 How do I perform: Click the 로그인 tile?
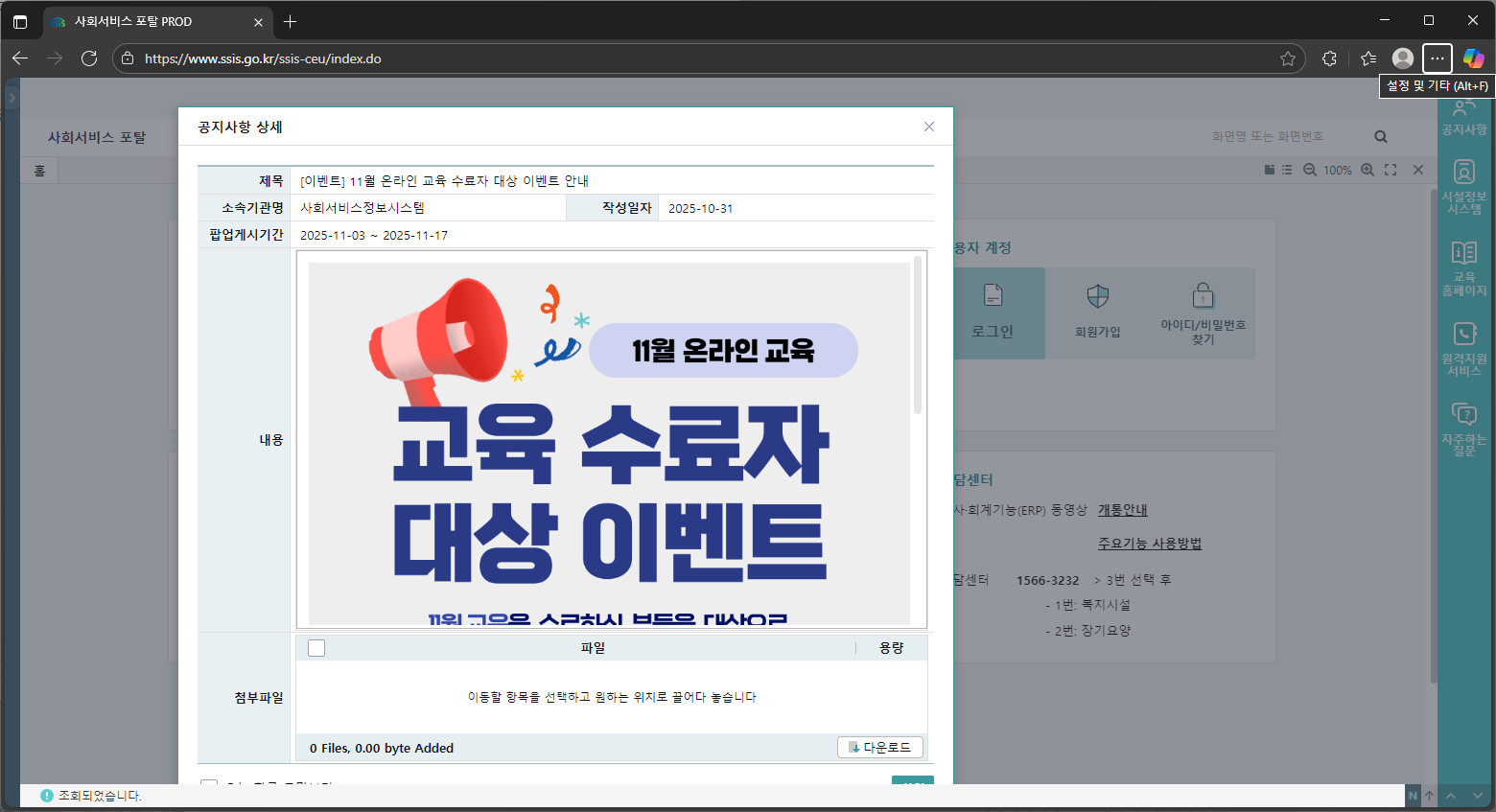(x=993, y=313)
